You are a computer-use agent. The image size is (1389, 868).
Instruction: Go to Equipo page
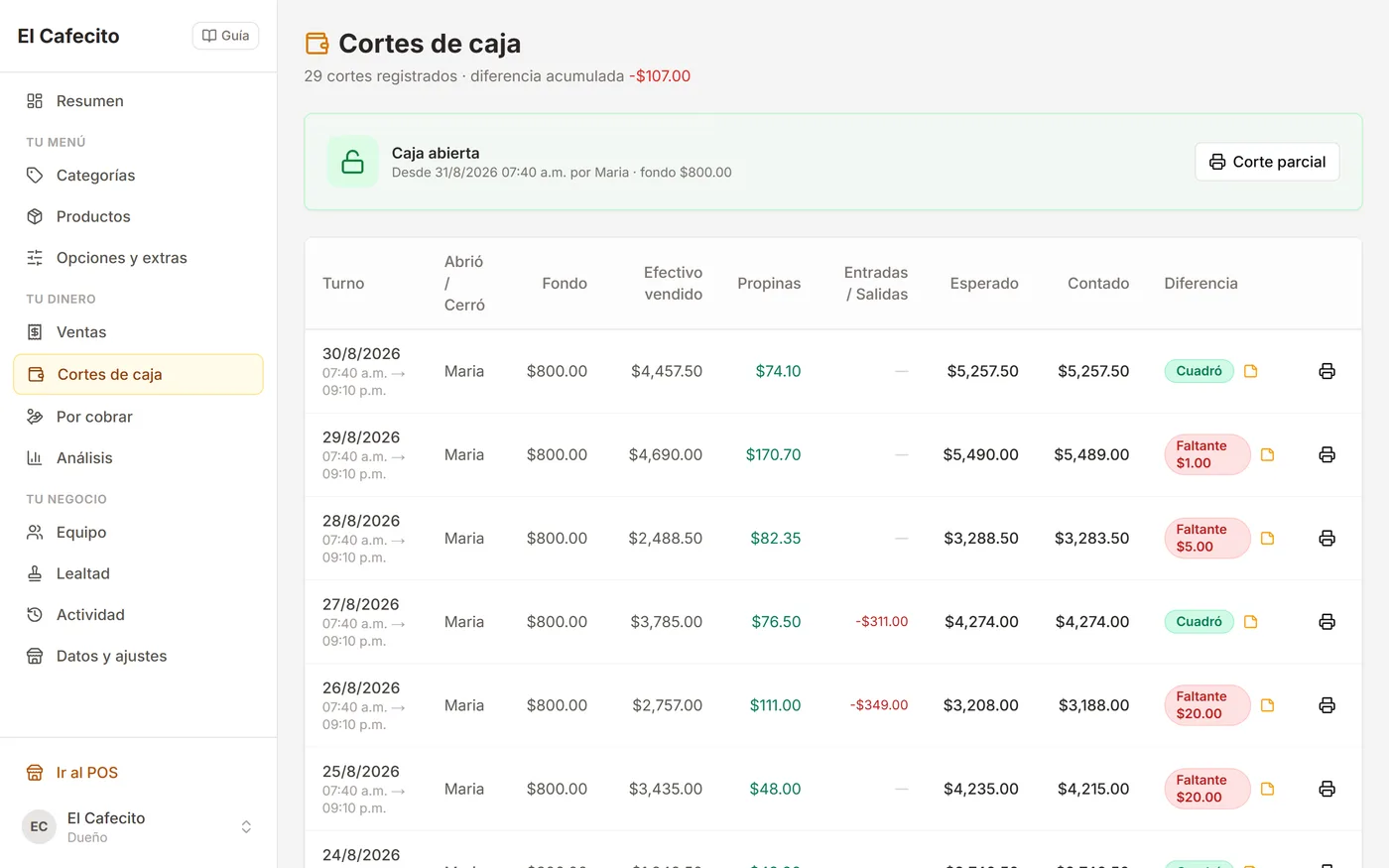[x=138, y=533]
